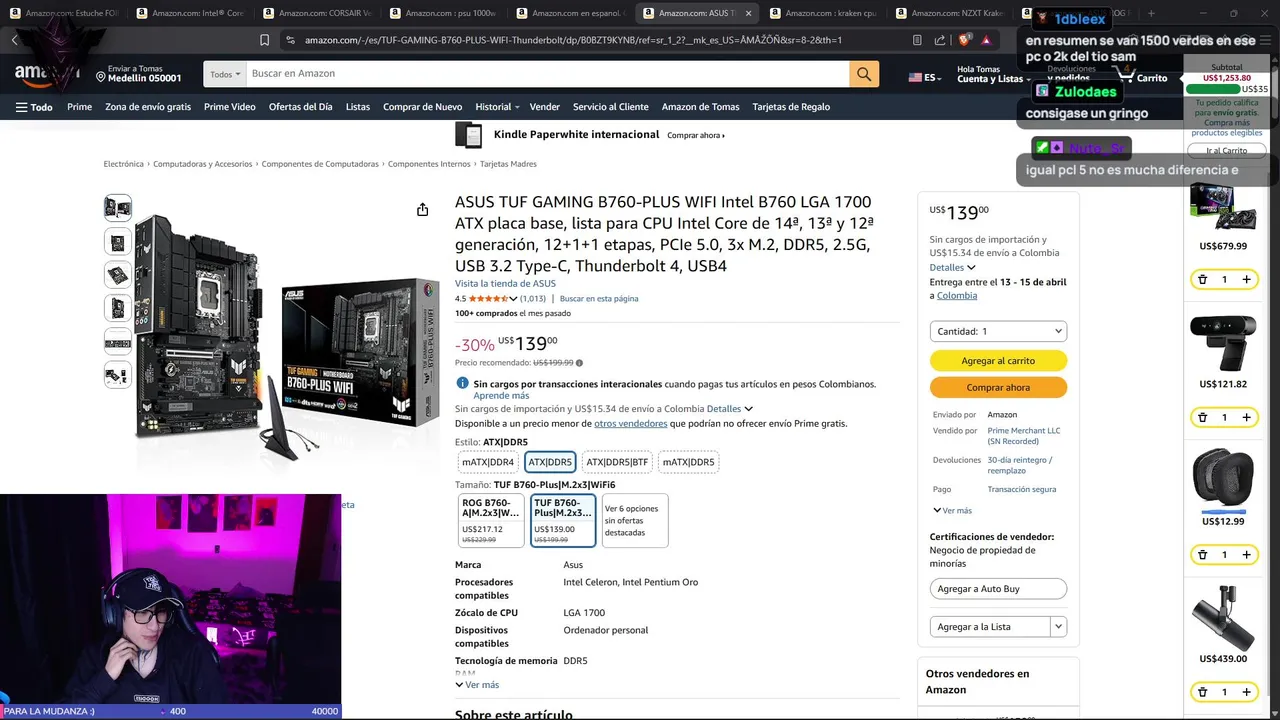Click the 4.5 star rating bar

[488, 299]
